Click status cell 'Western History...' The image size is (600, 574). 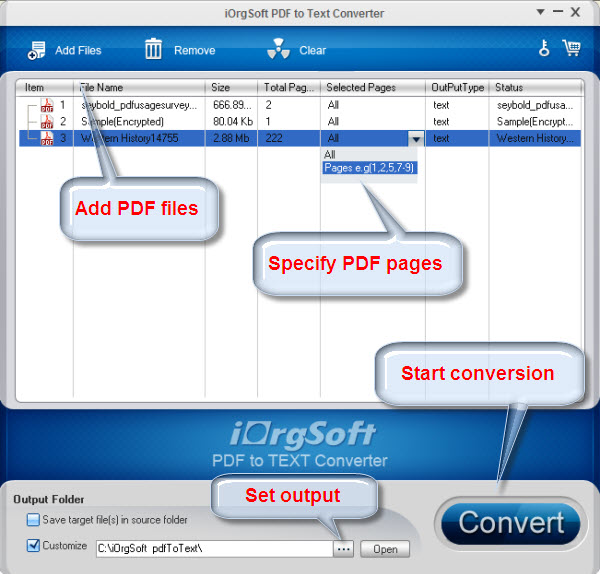click(x=535, y=138)
